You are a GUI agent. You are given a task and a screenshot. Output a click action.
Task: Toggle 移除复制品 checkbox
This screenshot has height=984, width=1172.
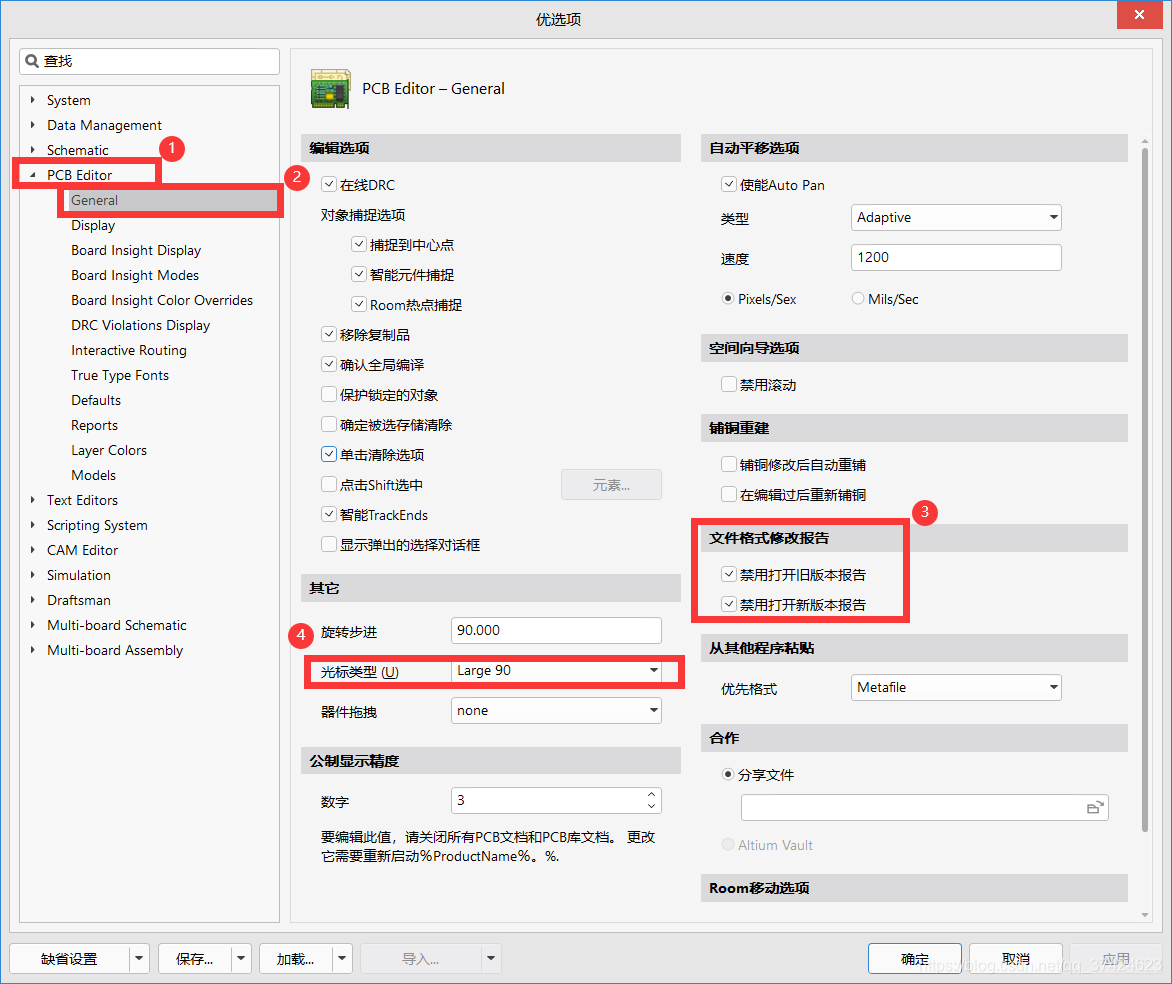point(329,334)
